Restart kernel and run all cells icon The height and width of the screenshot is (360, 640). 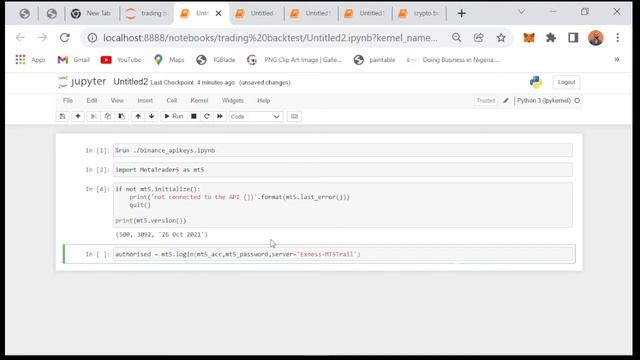click(220, 116)
